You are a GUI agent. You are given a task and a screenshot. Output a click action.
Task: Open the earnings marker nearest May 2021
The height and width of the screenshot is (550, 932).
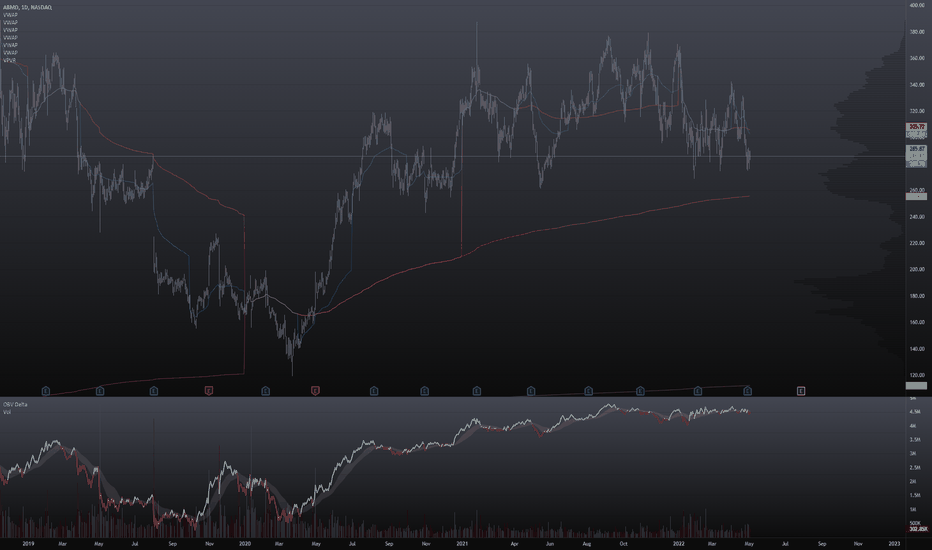pyautogui.click(x=531, y=391)
